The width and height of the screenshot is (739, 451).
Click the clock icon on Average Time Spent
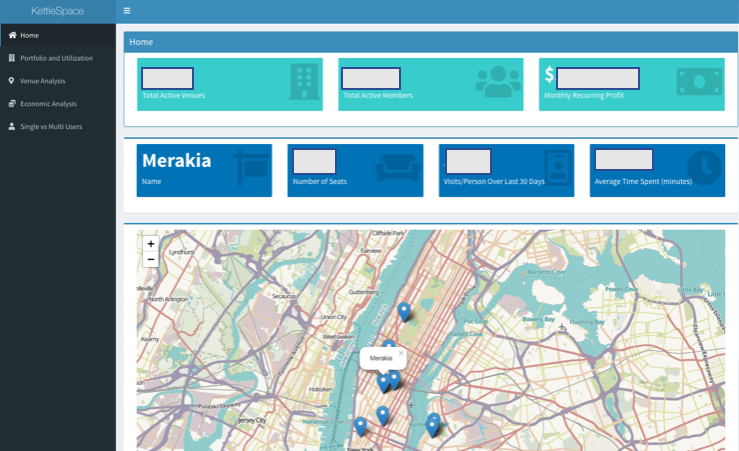point(703,169)
